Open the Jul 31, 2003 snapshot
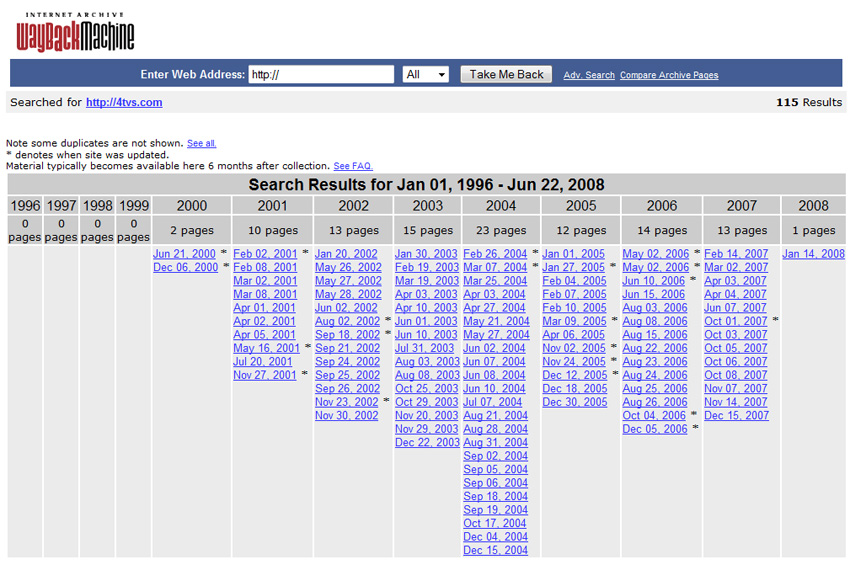The height and width of the screenshot is (565, 850). click(424, 348)
